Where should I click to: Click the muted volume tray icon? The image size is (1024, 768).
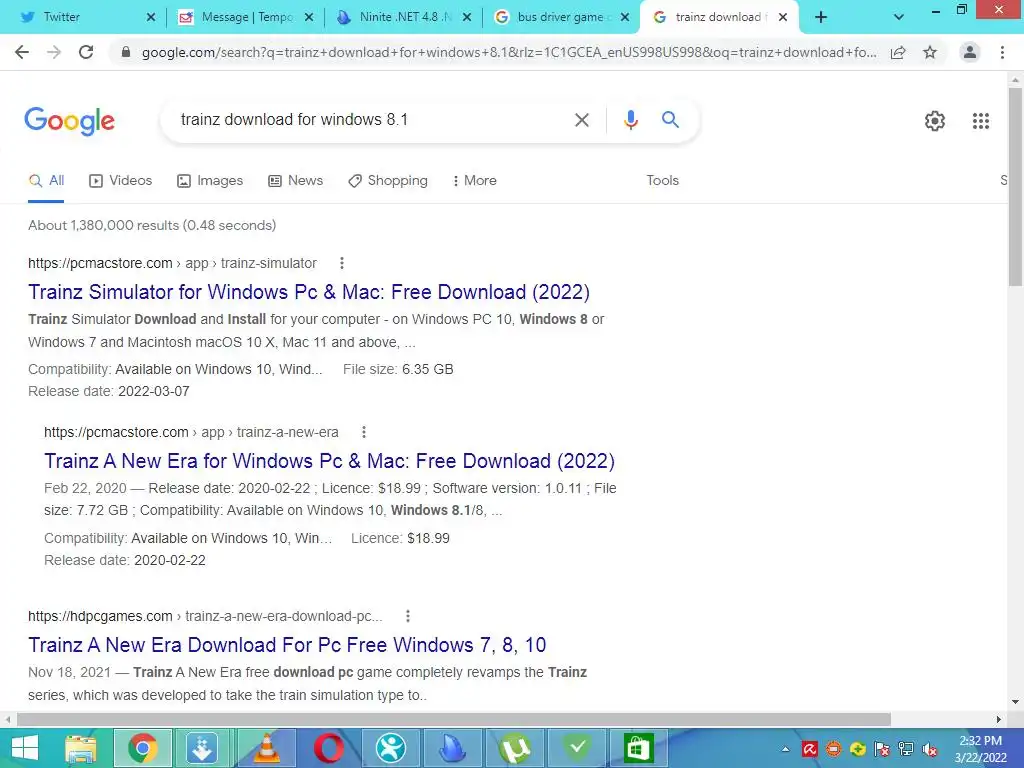(930, 749)
